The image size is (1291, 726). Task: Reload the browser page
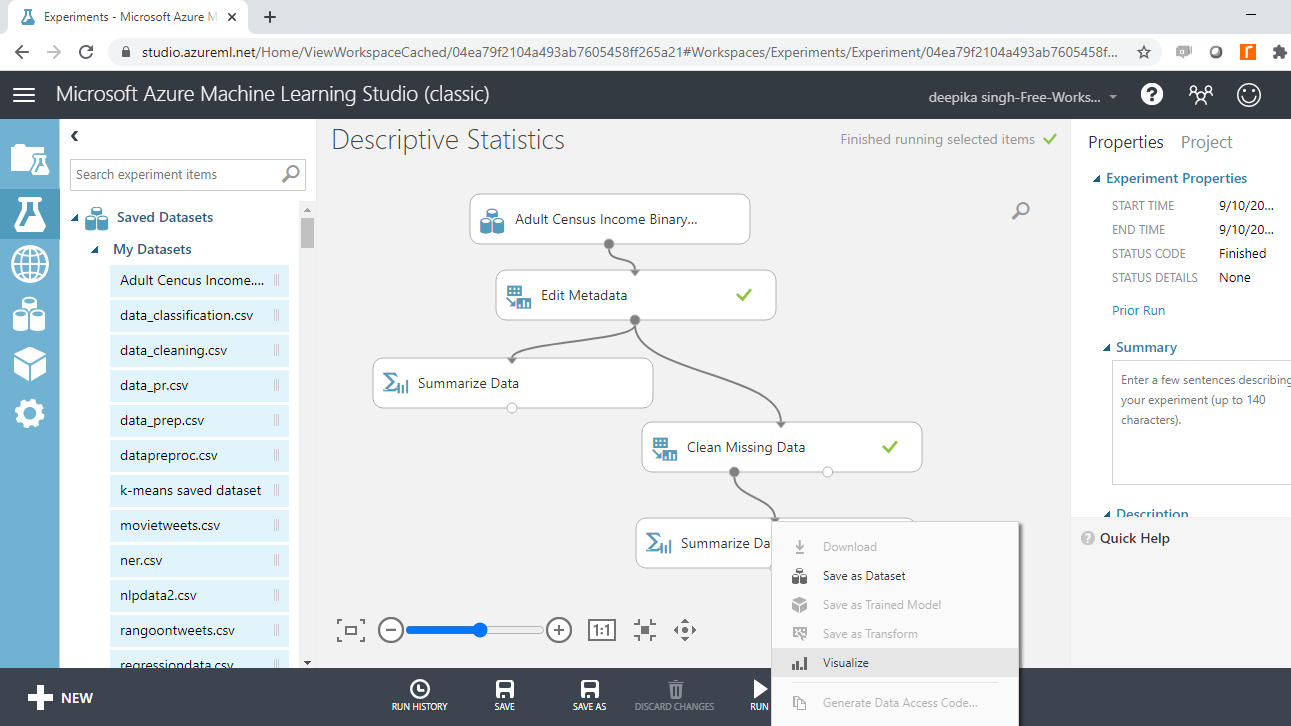86,52
